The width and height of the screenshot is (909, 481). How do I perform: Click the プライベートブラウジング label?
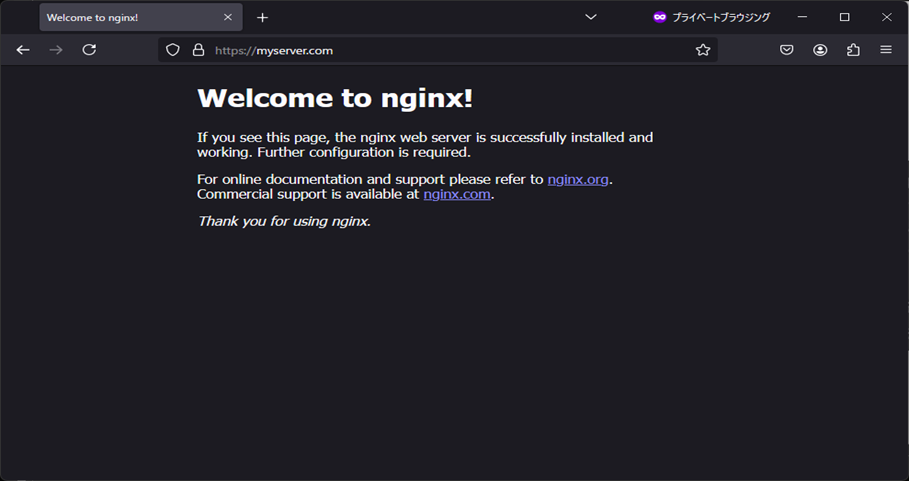pyautogui.click(x=721, y=17)
